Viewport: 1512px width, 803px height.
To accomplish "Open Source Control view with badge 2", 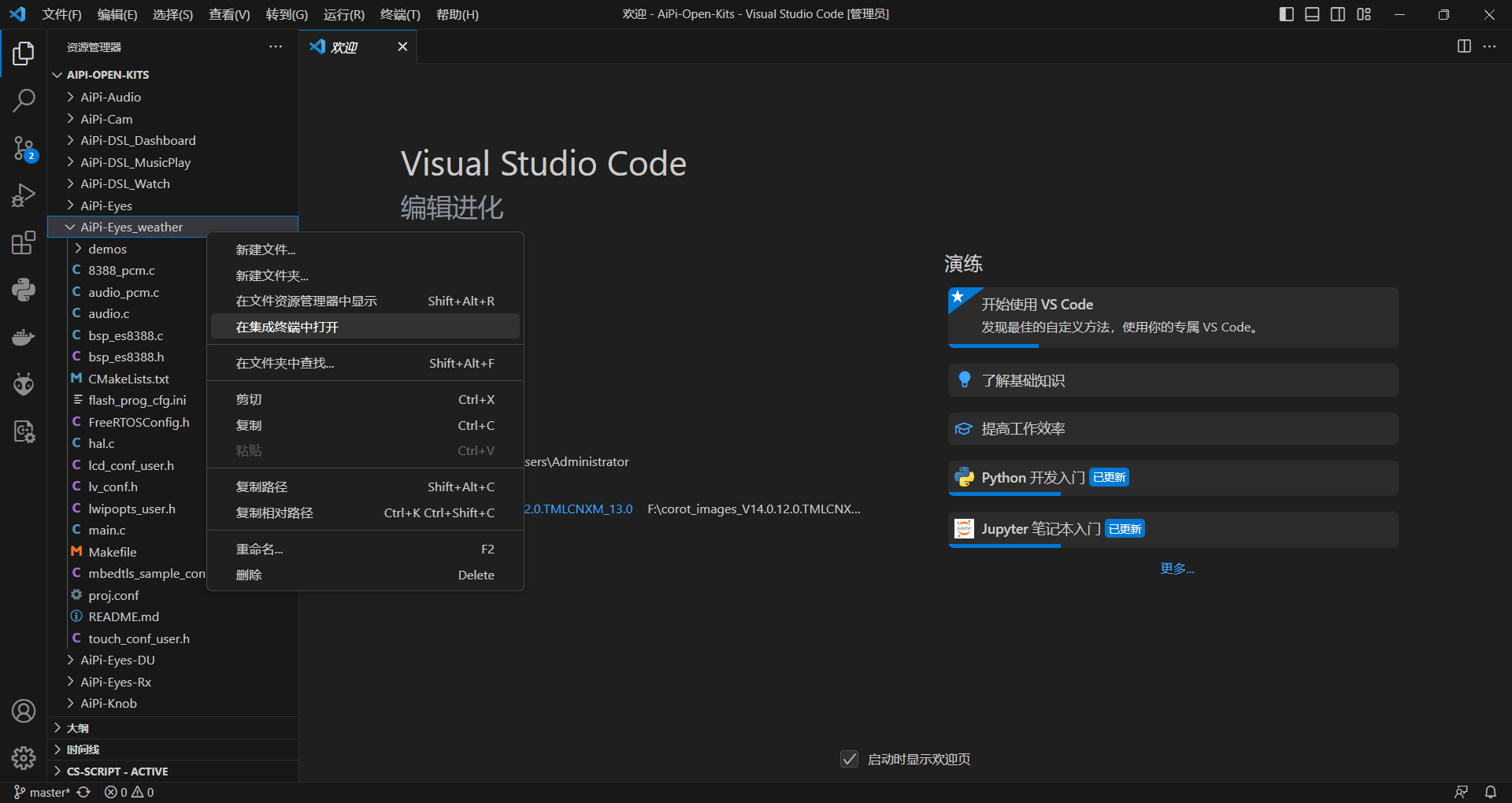I will point(24,148).
